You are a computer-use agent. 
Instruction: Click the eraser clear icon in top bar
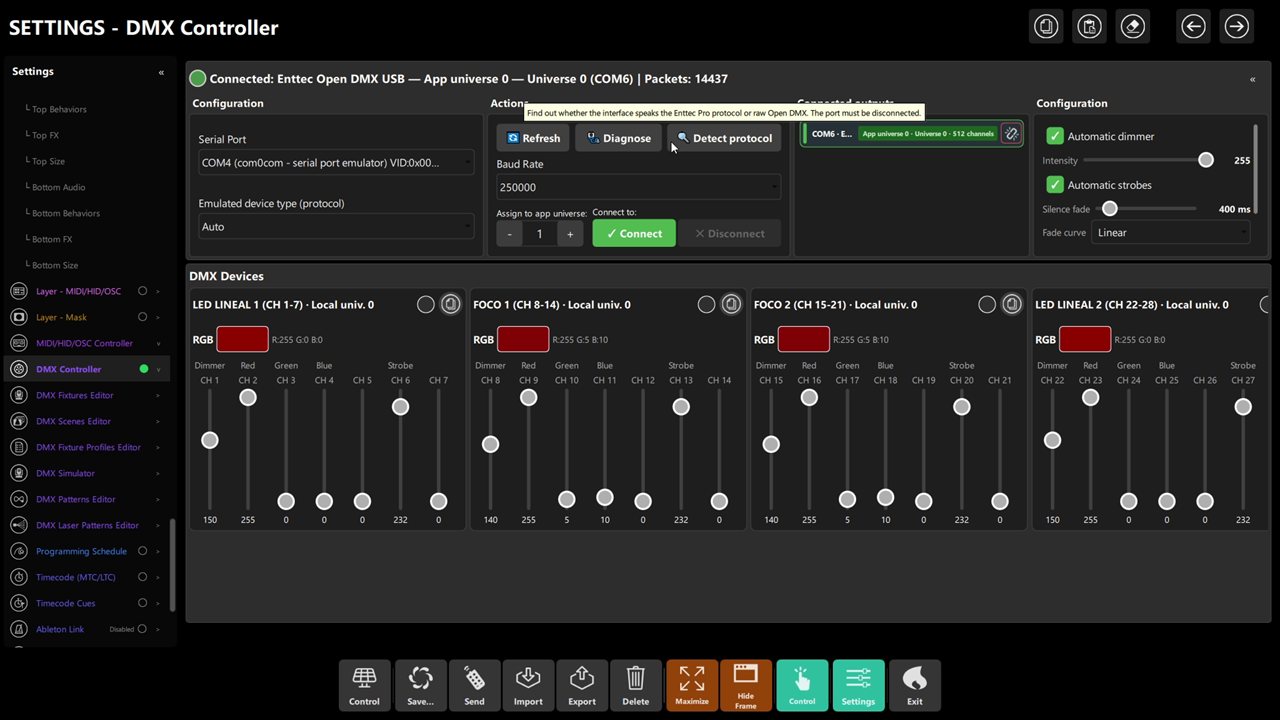(x=1133, y=27)
